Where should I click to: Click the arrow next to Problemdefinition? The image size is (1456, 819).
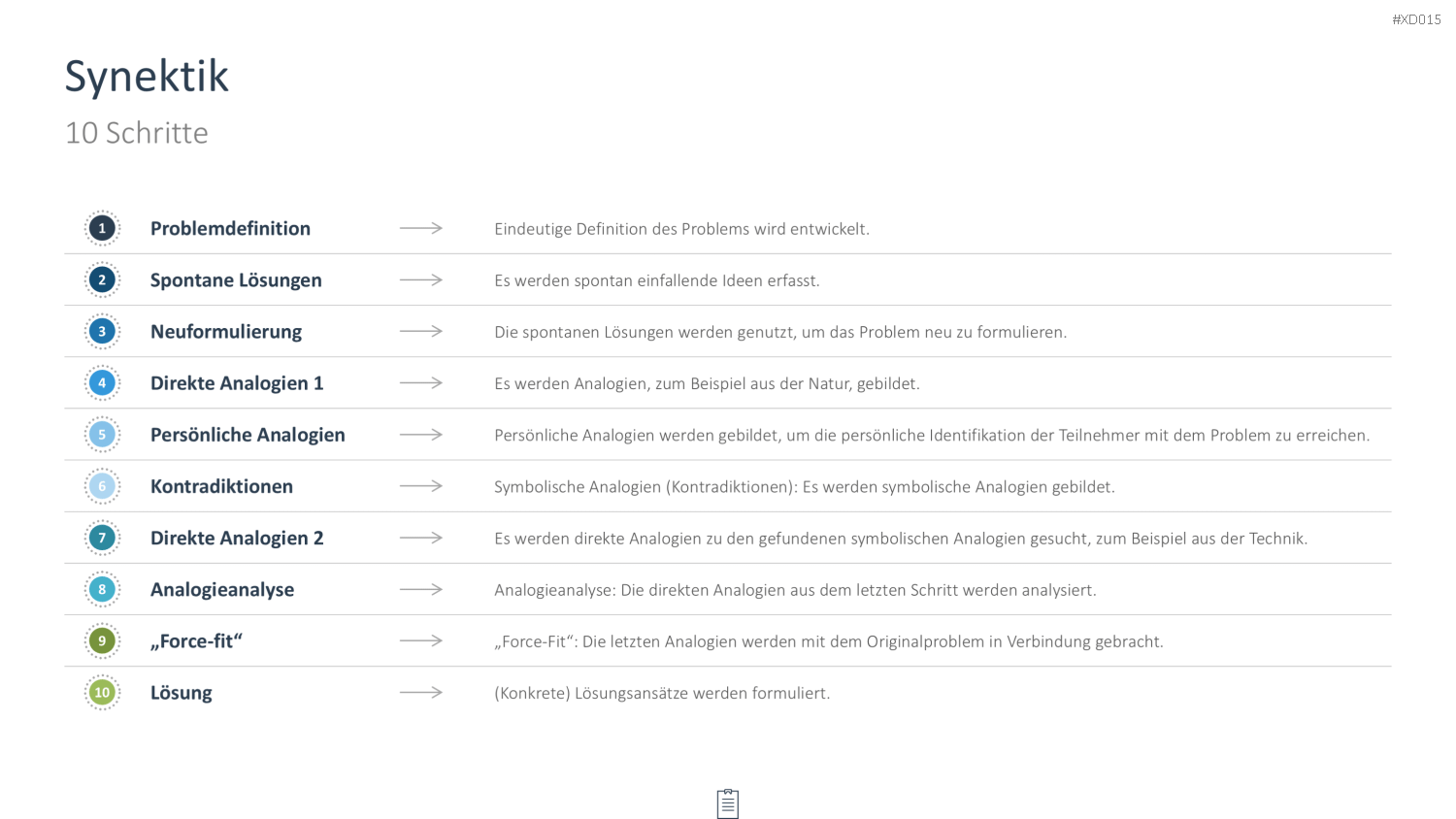421,228
